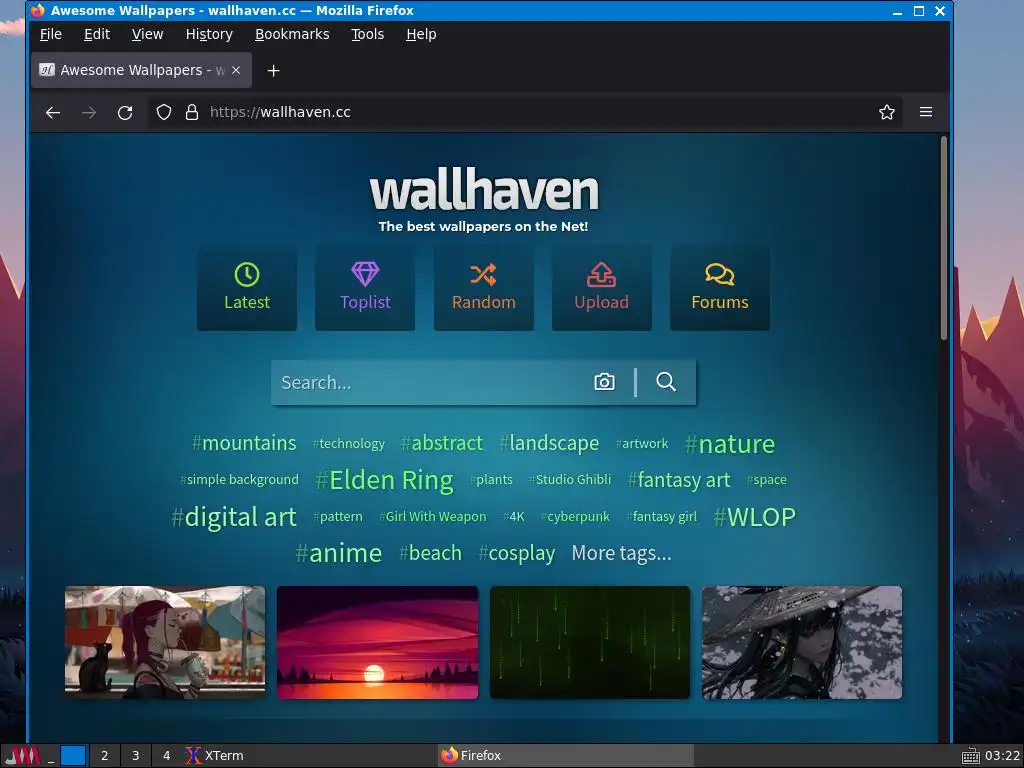The height and width of the screenshot is (768, 1024).
Task: Click the #Studio Ghibli tag
Action: [x=569, y=479]
